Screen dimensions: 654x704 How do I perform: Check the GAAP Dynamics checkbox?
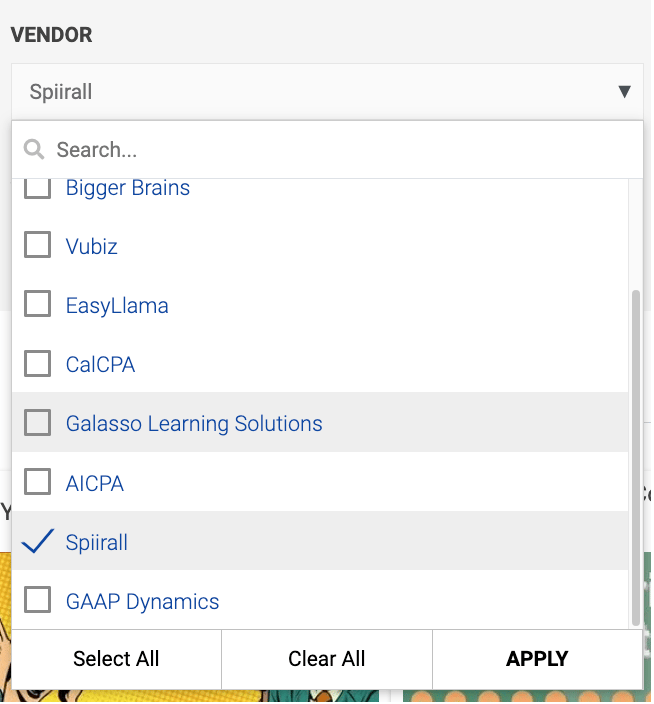[37, 601]
